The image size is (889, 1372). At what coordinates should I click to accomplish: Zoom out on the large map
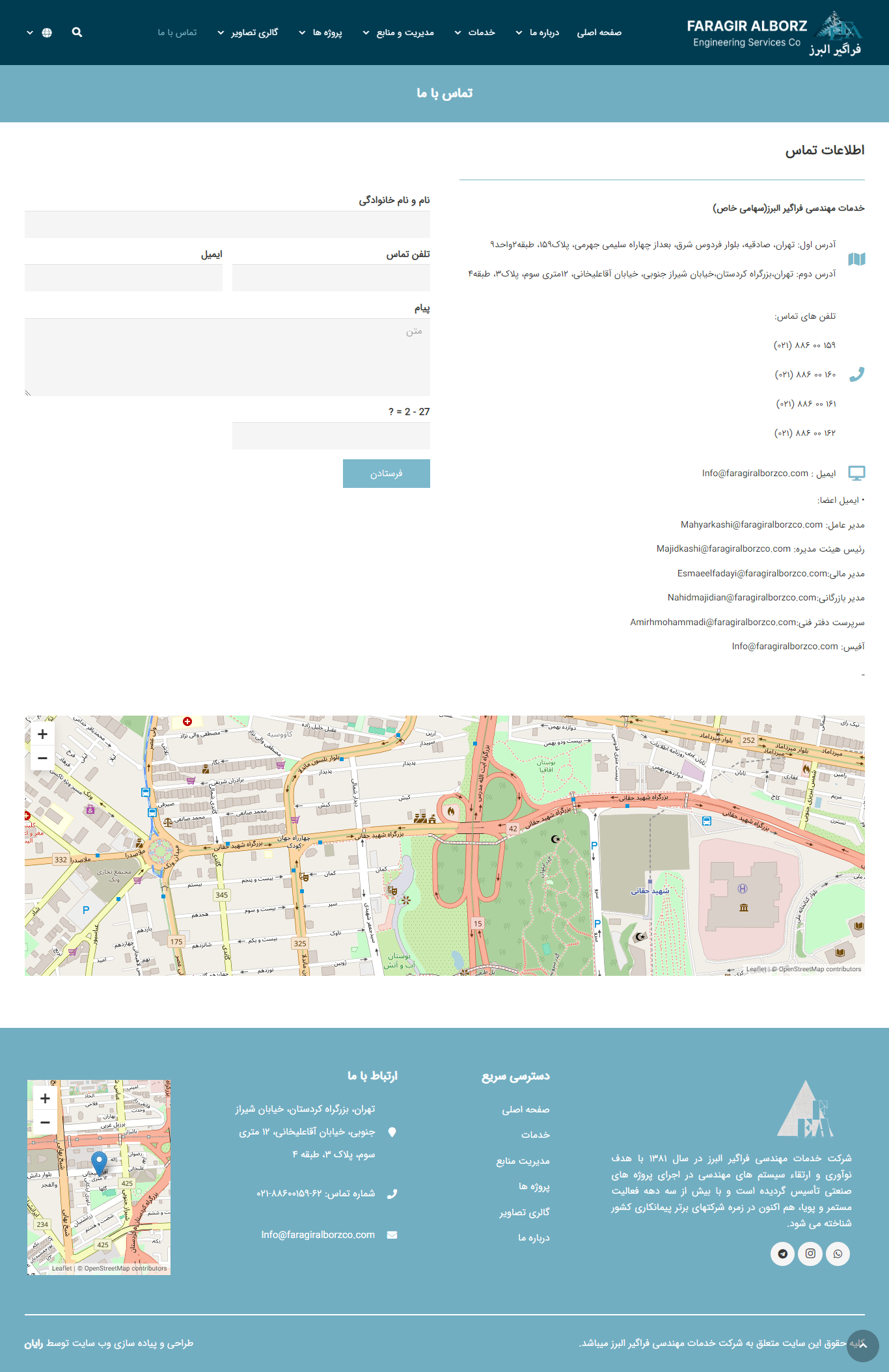tap(42, 758)
